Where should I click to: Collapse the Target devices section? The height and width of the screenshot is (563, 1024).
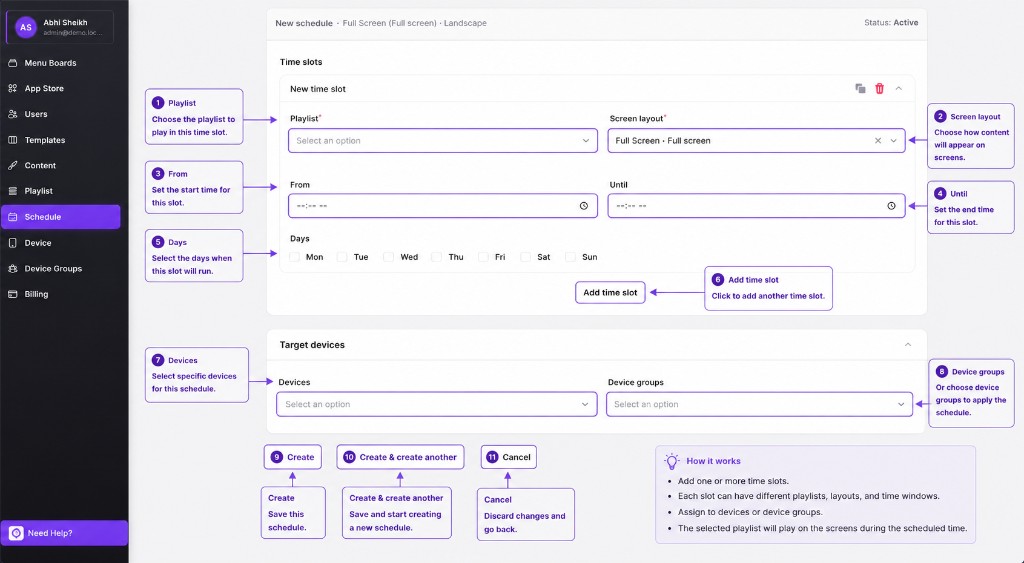point(908,344)
